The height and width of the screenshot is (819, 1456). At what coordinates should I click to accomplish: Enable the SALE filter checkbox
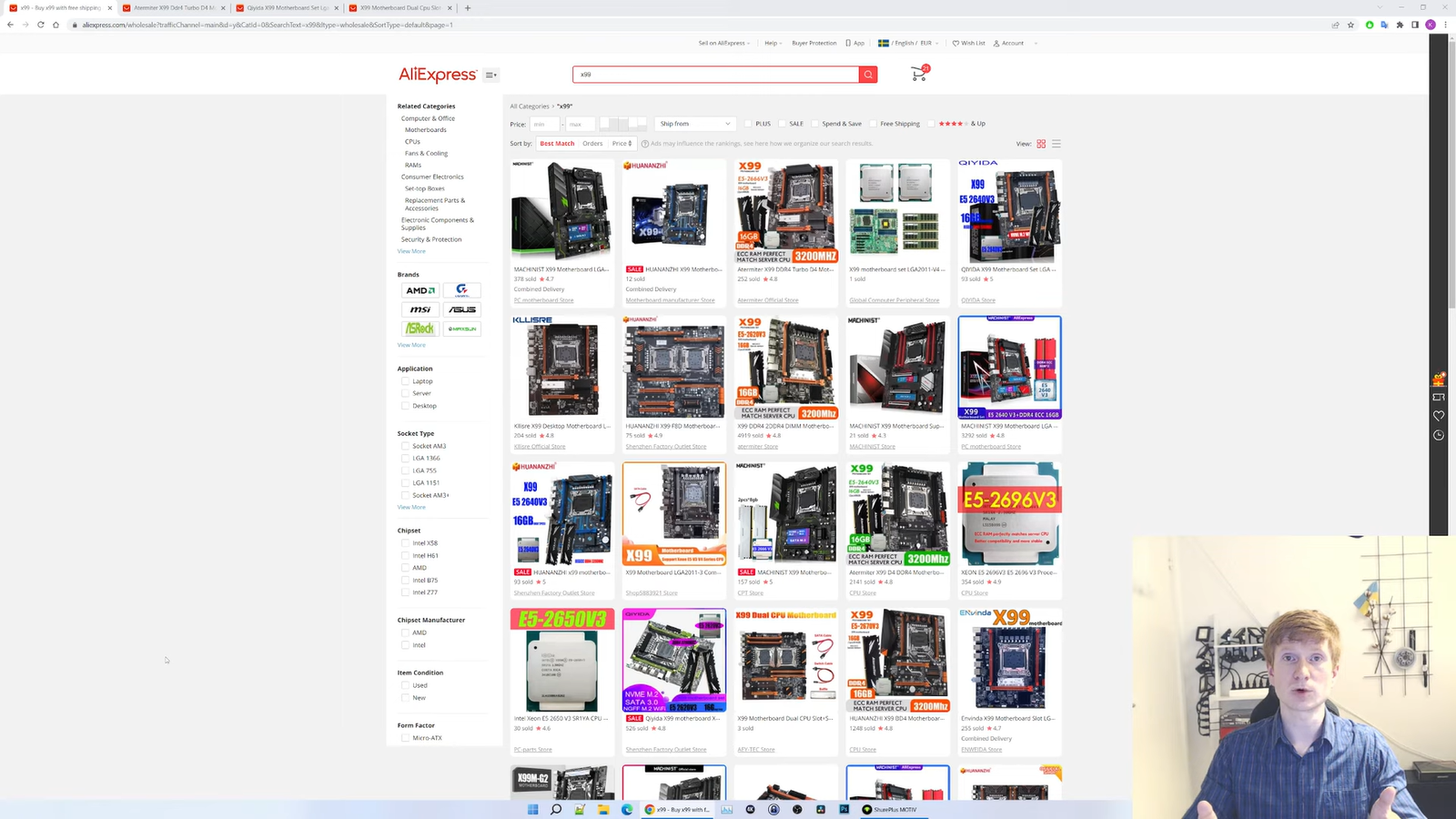click(x=782, y=124)
